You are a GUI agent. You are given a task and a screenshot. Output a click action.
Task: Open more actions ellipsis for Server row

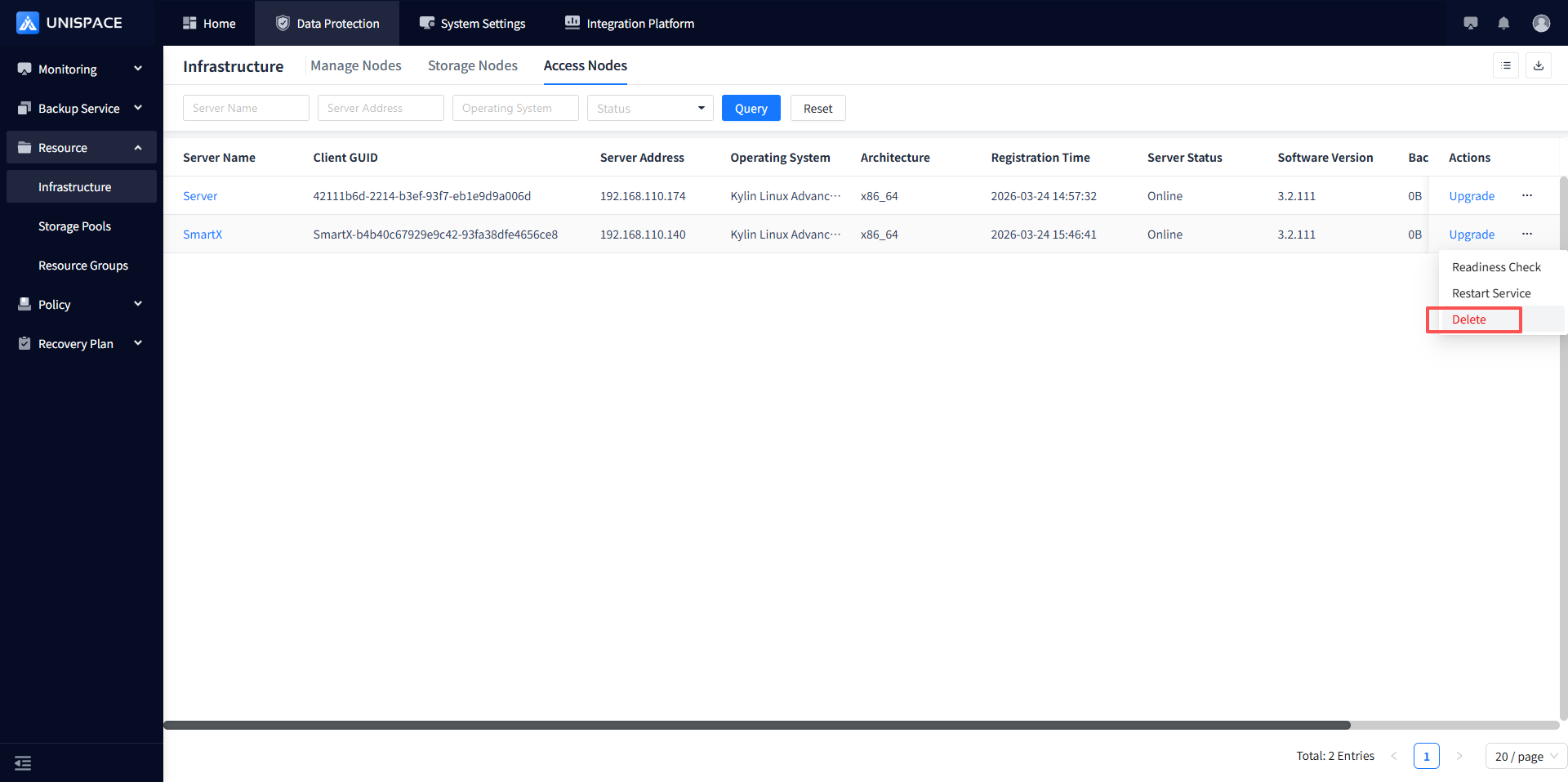tap(1527, 196)
